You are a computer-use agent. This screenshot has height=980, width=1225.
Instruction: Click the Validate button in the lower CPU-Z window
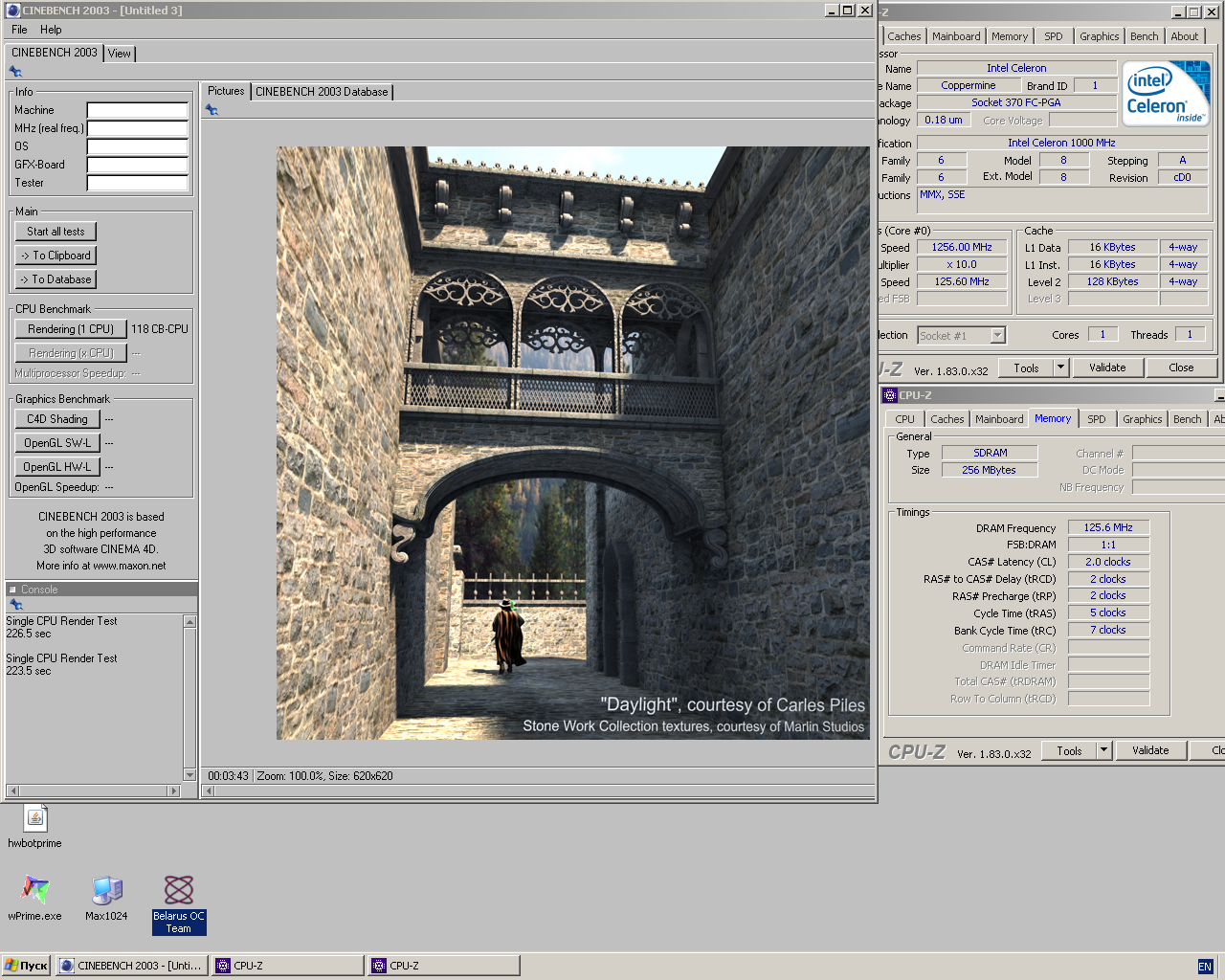pos(1150,750)
